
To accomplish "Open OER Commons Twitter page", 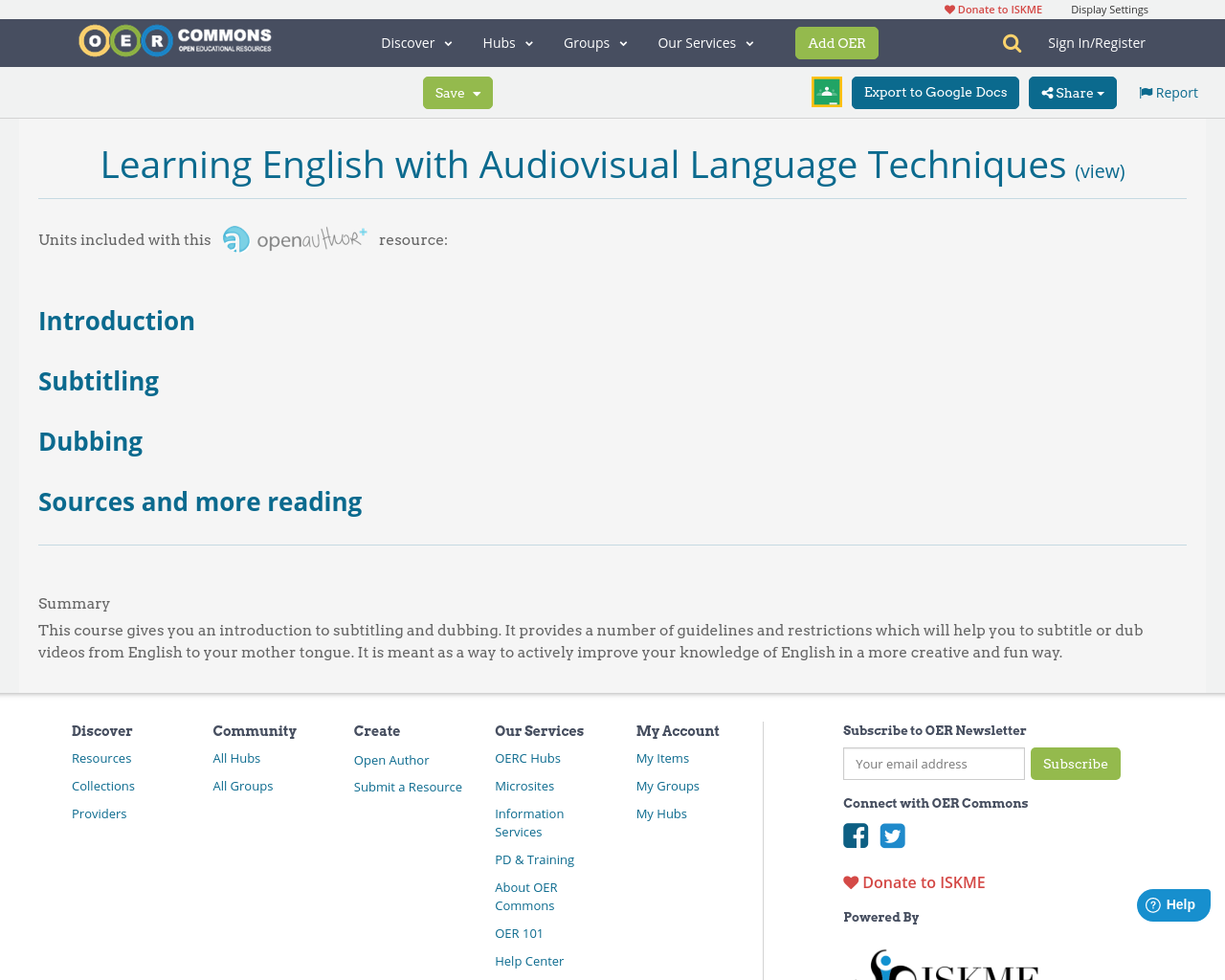I will [x=891, y=834].
